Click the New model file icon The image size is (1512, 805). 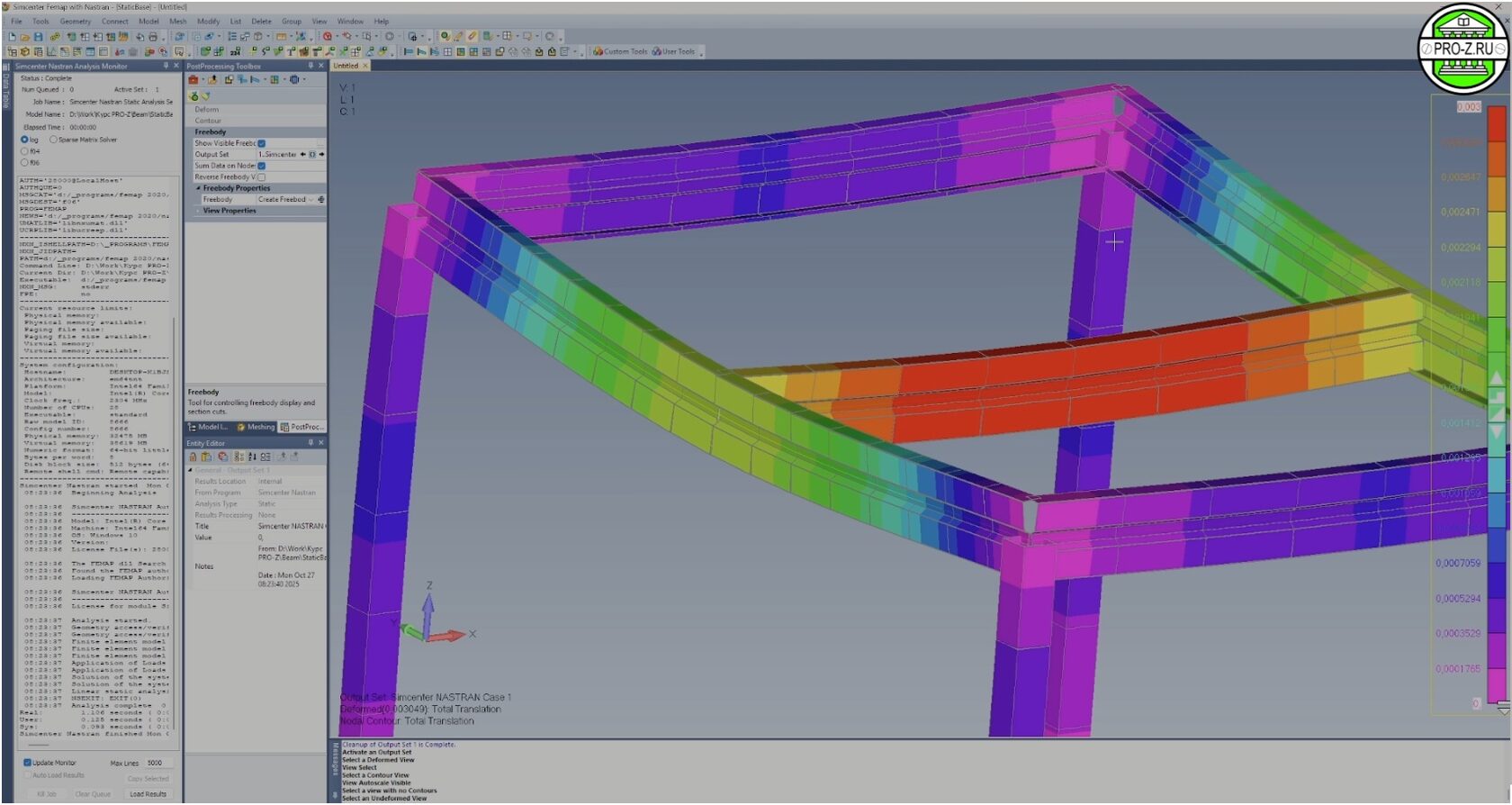(x=13, y=37)
